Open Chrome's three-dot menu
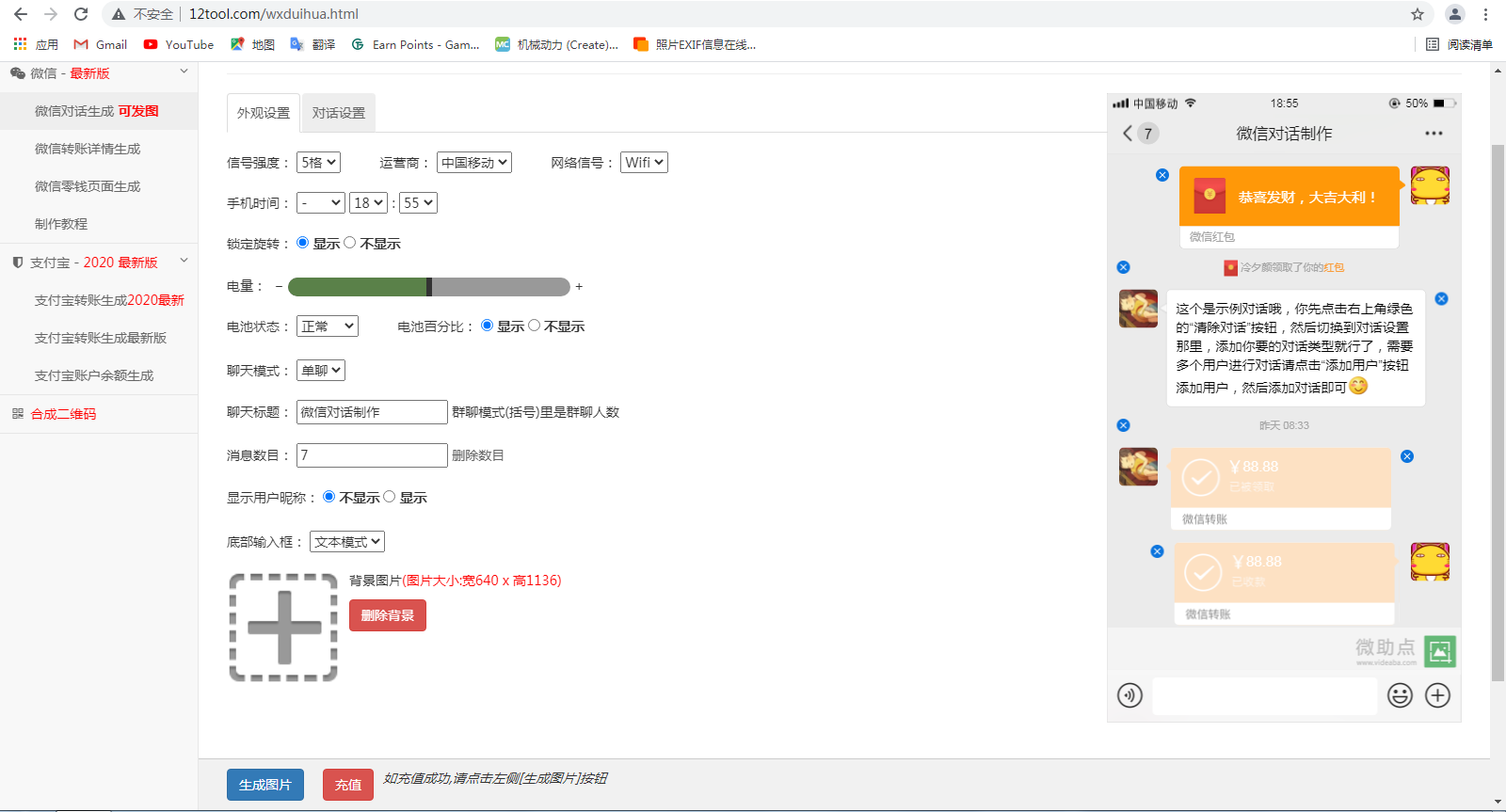Image resolution: width=1506 pixels, height=812 pixels. pos(1485,14)
